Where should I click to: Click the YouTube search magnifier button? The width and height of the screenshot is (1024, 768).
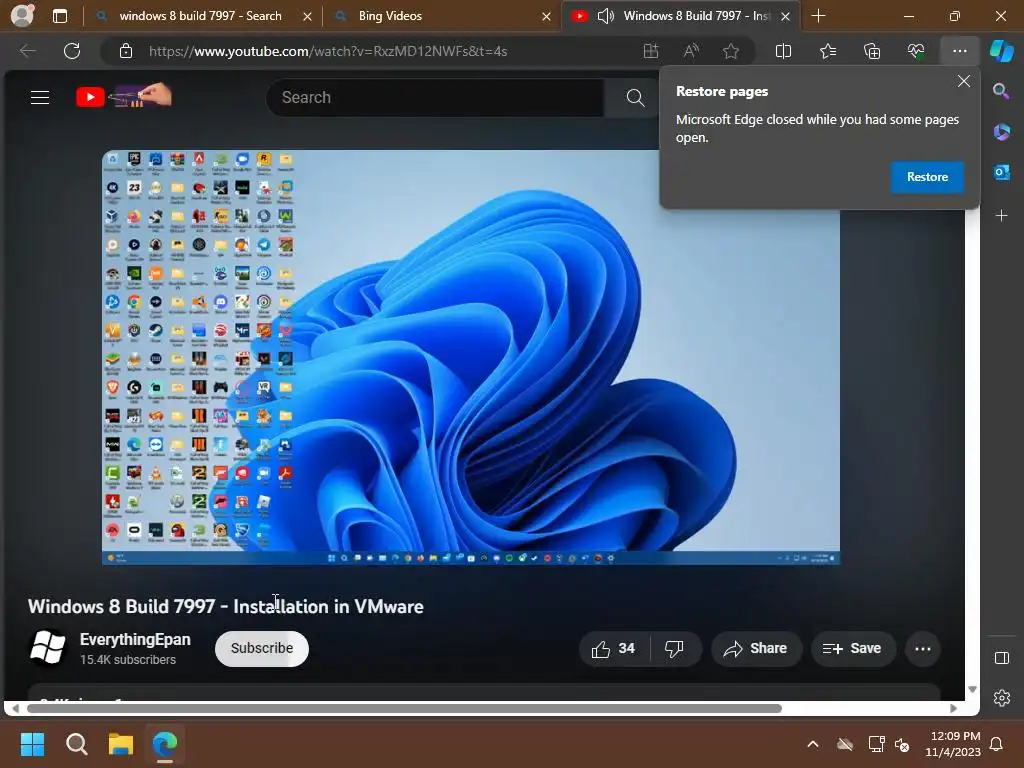tap(635, 98)
